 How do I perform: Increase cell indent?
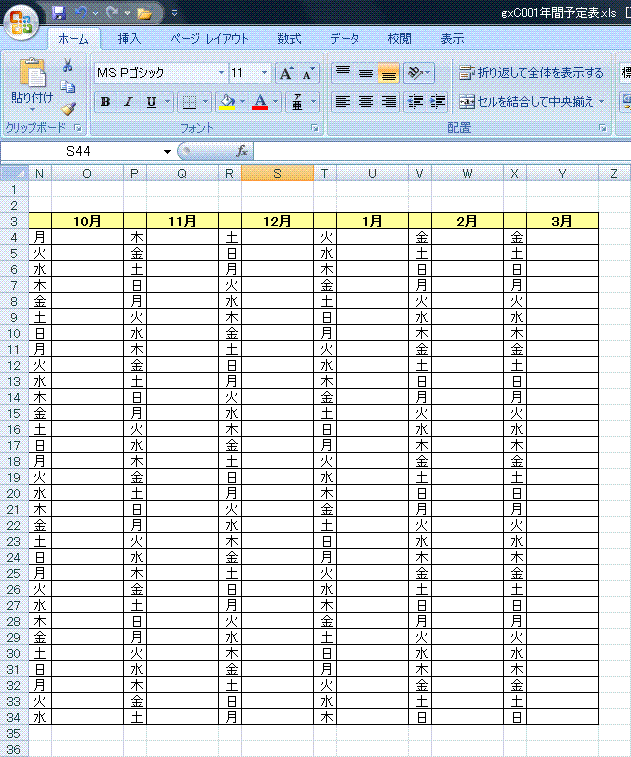coord(437,102)
